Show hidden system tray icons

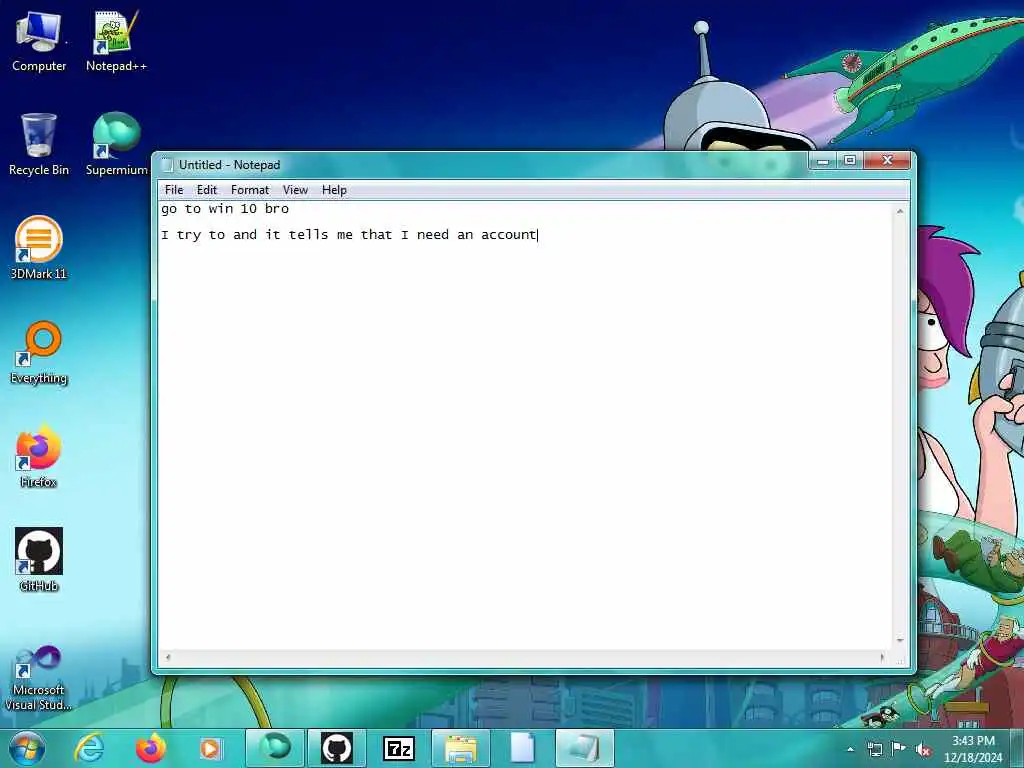tap(850, 749)
